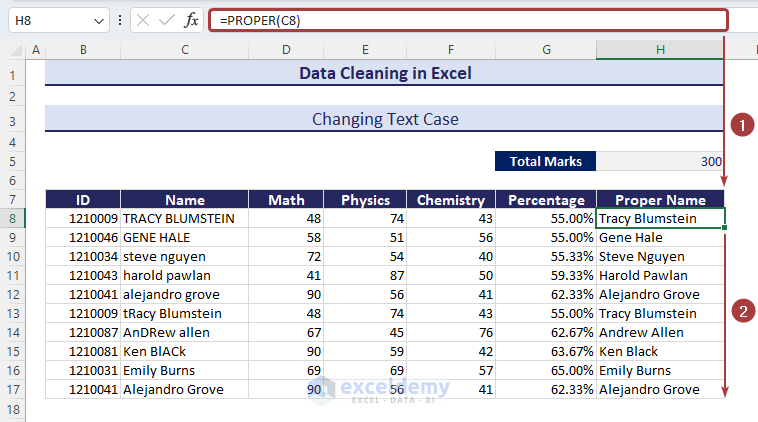Click the fill handle of cell H8

724,228
